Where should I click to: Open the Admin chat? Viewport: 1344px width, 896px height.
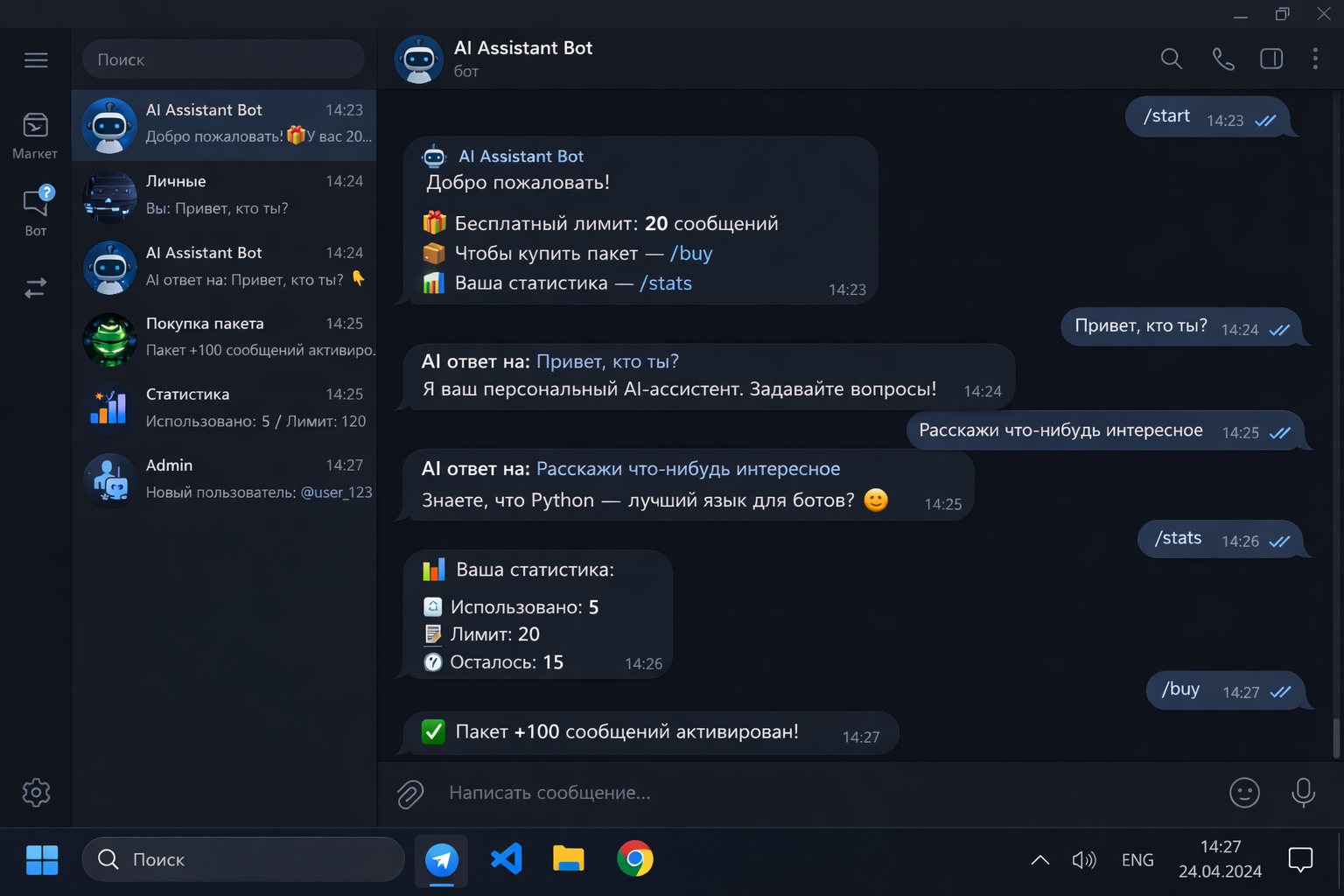[224, 480]
